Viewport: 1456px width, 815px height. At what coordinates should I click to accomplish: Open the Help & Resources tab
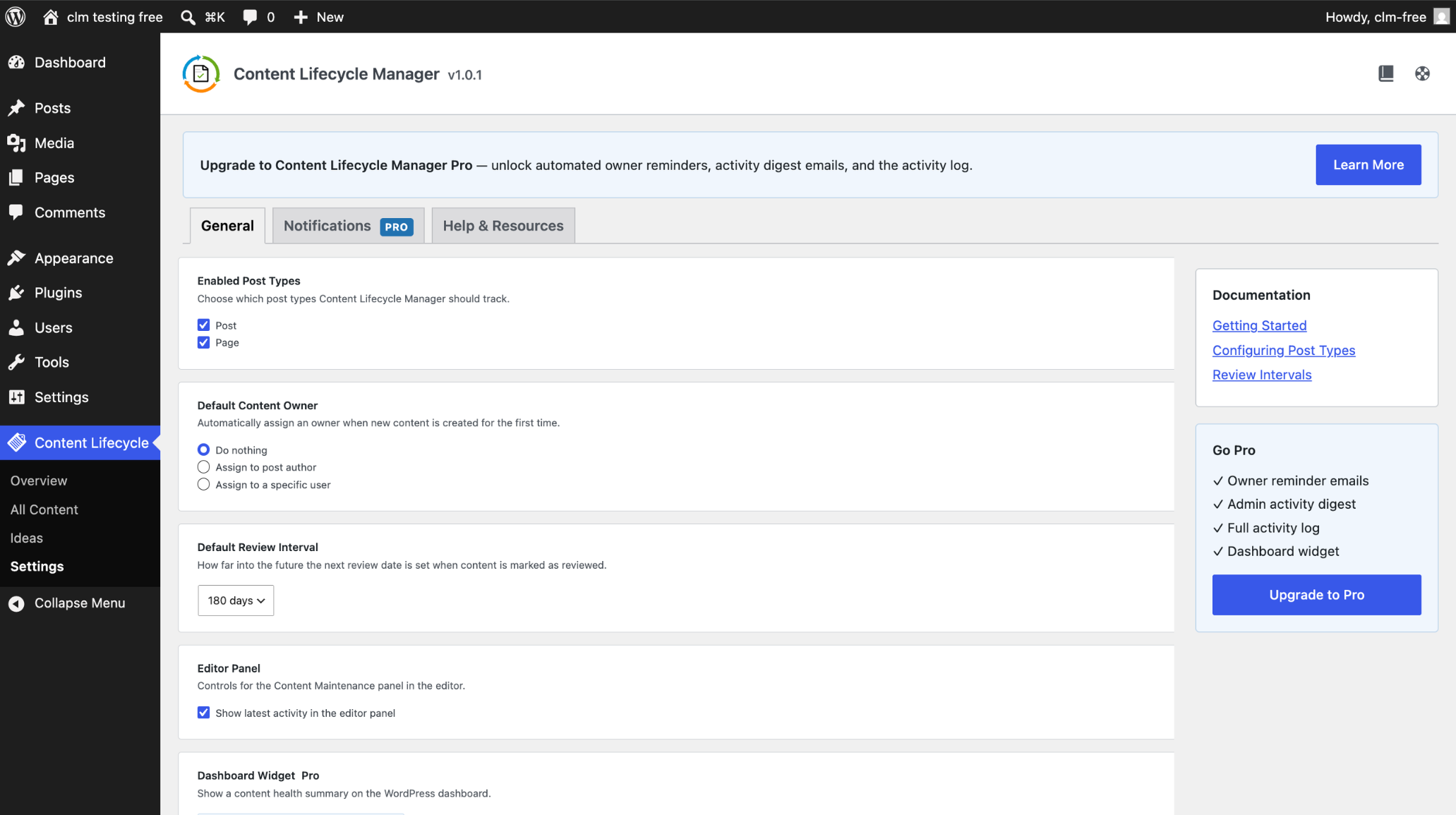pos(503,226)
